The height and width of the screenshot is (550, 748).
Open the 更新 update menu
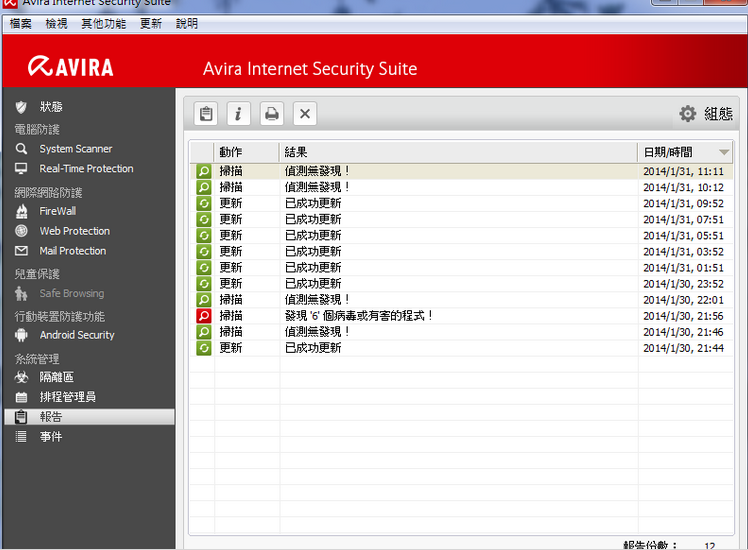coord(151,23)
